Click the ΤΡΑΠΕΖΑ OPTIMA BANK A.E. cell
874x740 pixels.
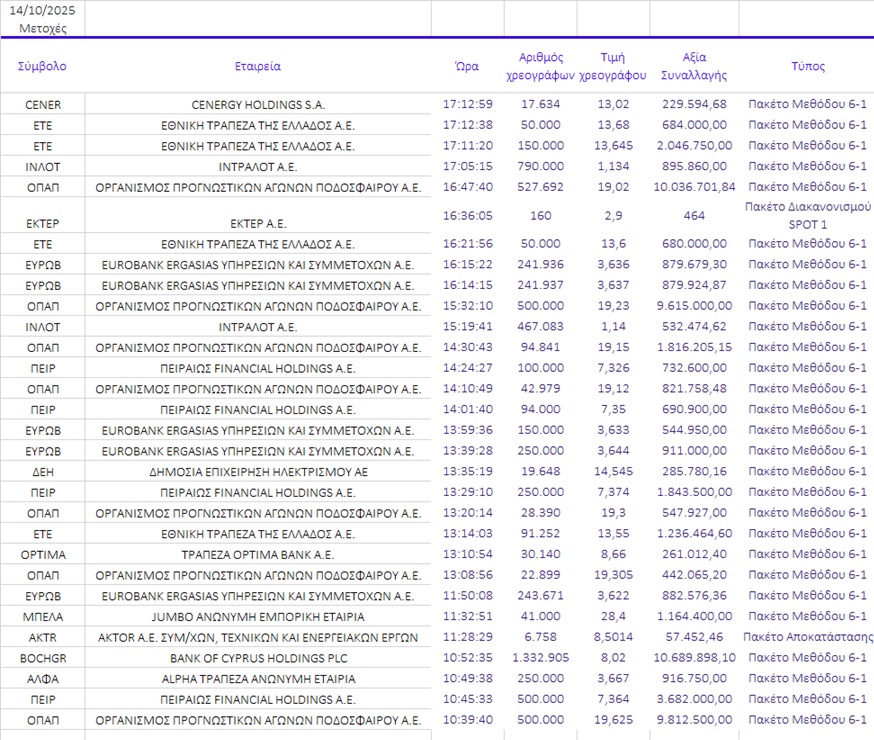[258, 554]
